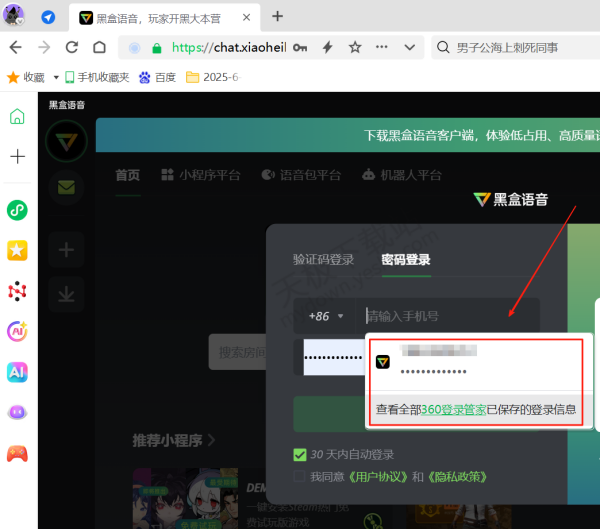Screen dimensions: 600x529
Task: Open the 2025-6 bookmark folder
Action: [214, 77]
